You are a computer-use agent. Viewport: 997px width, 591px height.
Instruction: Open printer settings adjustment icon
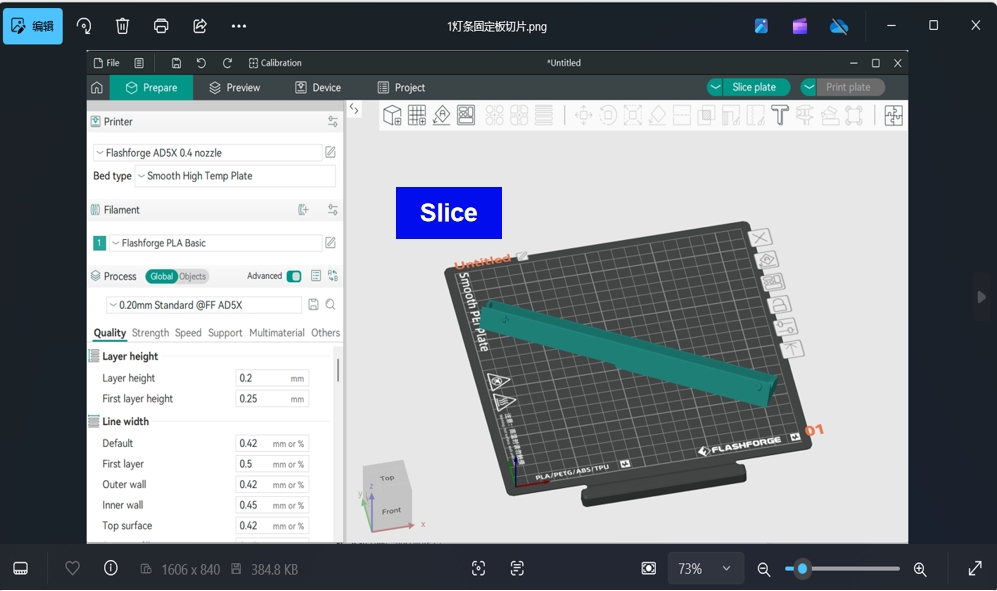pyautogui.click(x=333, y=122)
